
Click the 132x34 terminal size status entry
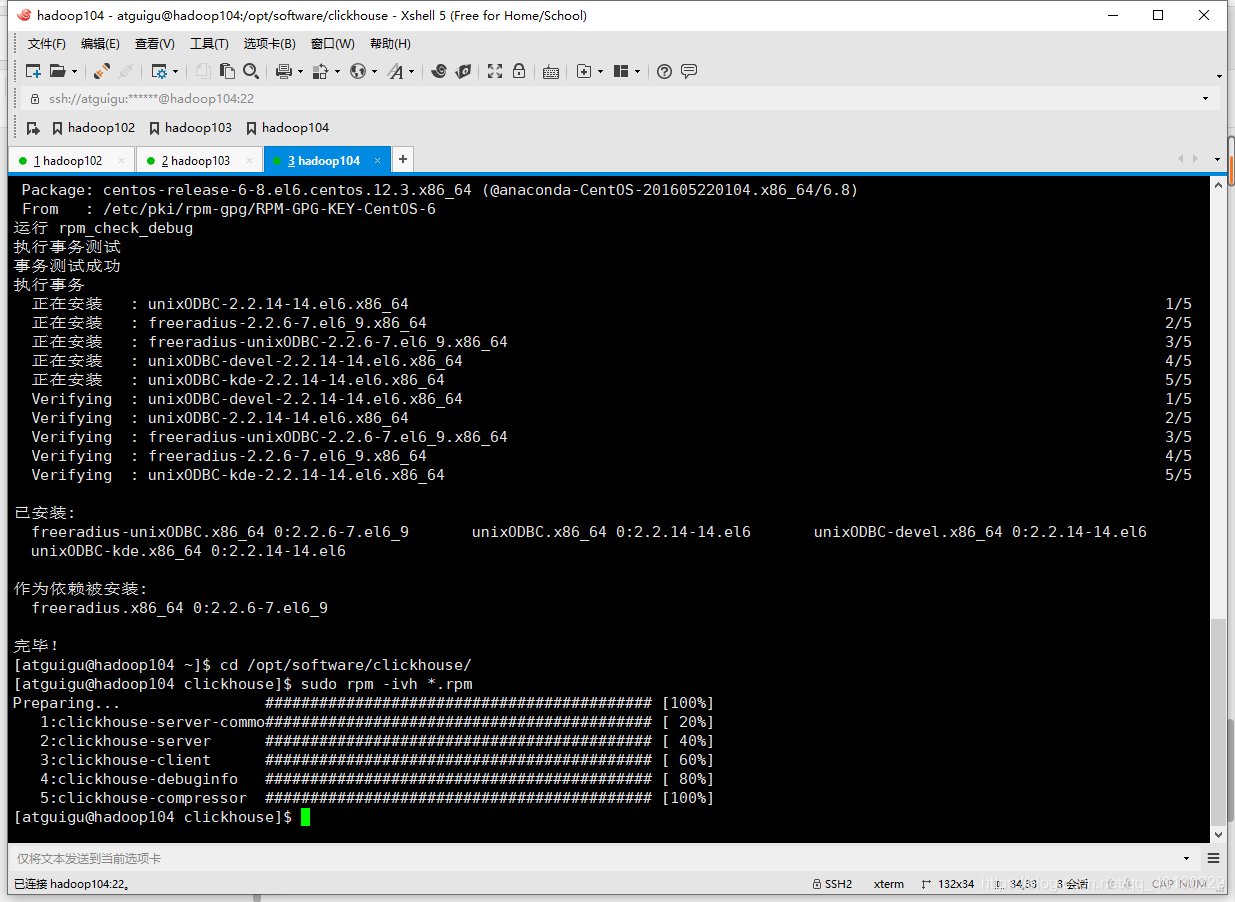click(949, 884)
